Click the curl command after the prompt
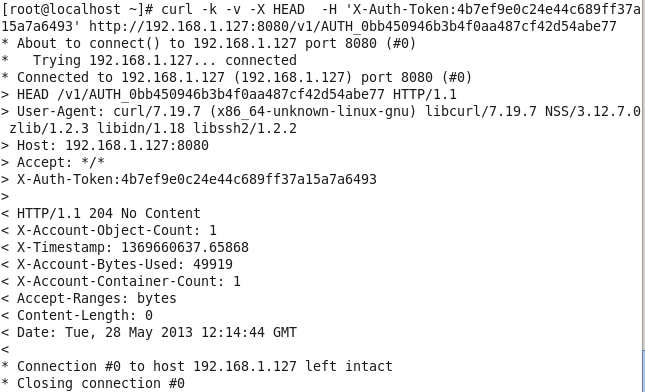This screenshot has width=645, height=392. (401, 9)
